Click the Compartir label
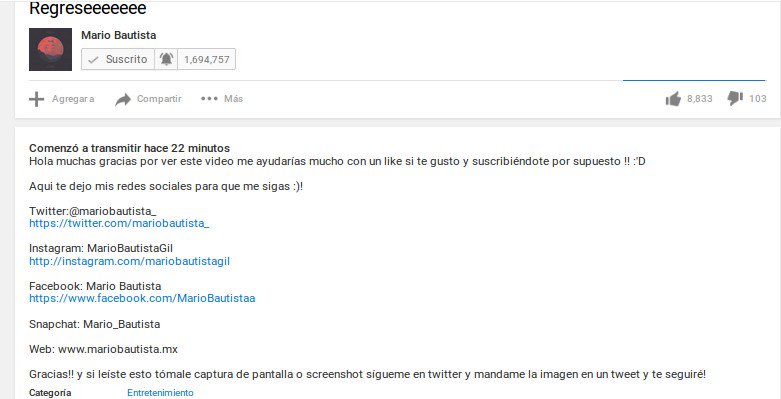The height and width of the screenshot is (399, 781). coord(159,99)
